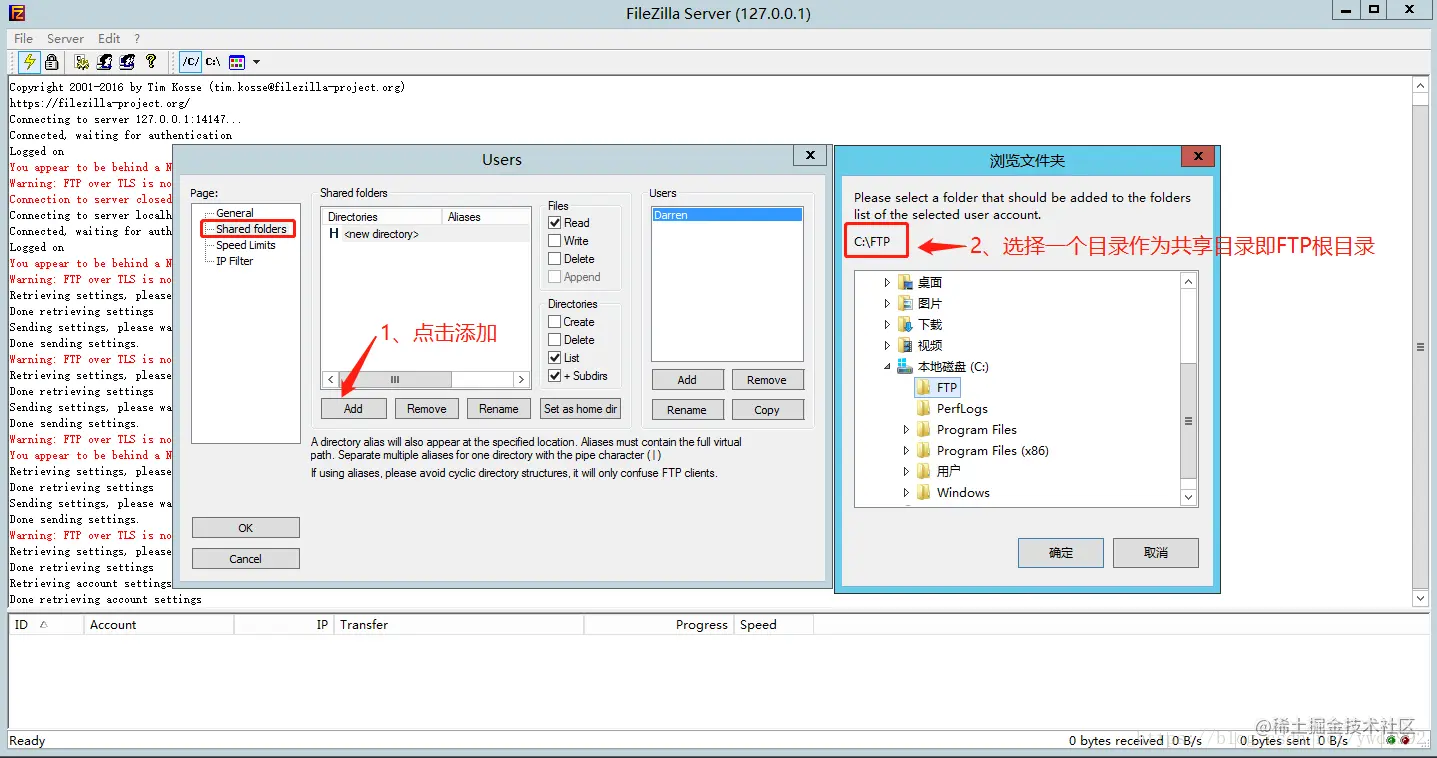1437x758 pixels.
Task: Click the Program Files (x86) folder icon
Action: click(x=924, y=450)
